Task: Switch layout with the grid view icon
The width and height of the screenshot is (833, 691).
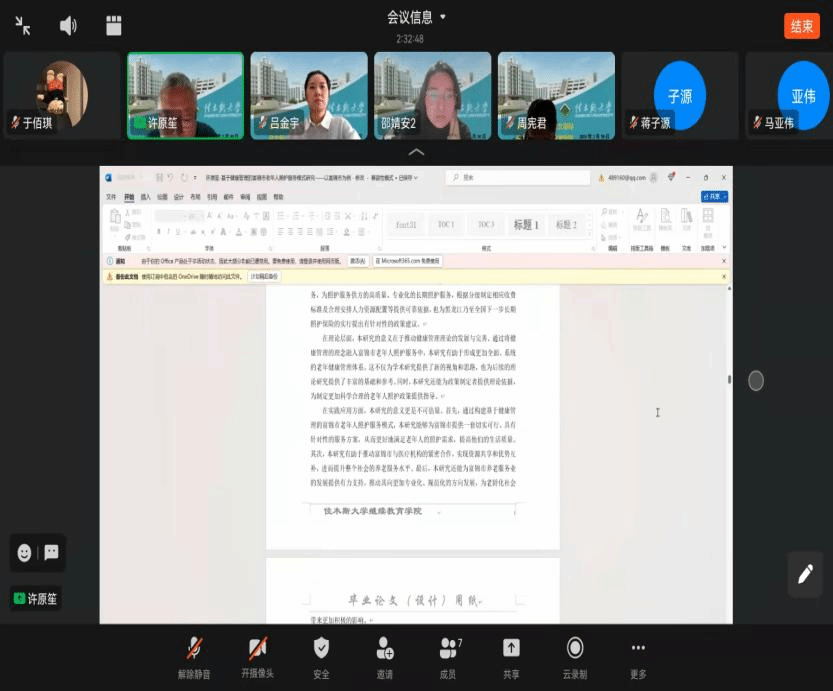Action: [x=113, y=26]
